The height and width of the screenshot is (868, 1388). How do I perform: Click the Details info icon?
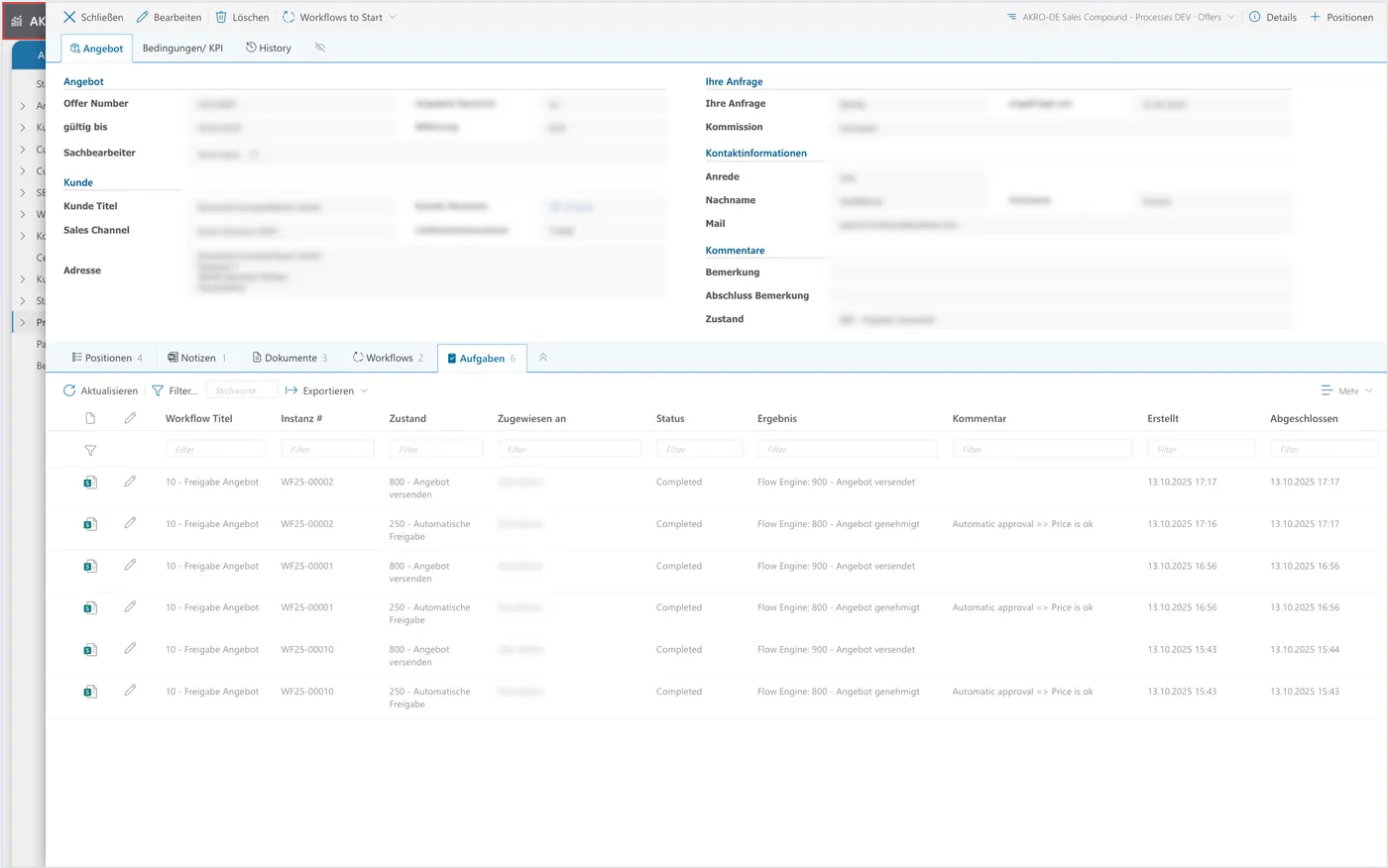(1255, 17)
